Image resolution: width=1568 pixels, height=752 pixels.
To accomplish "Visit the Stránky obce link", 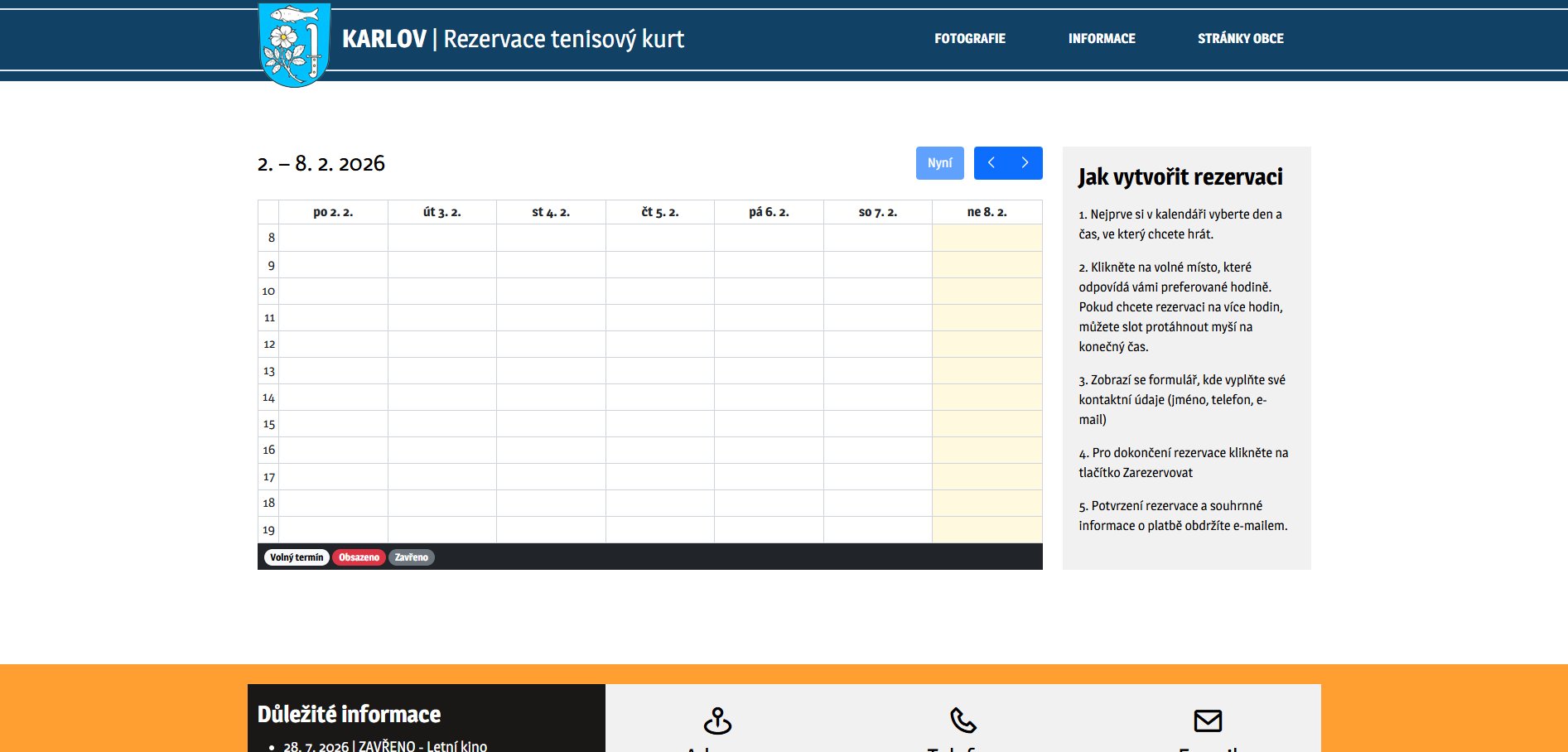I will [1240, 39].
